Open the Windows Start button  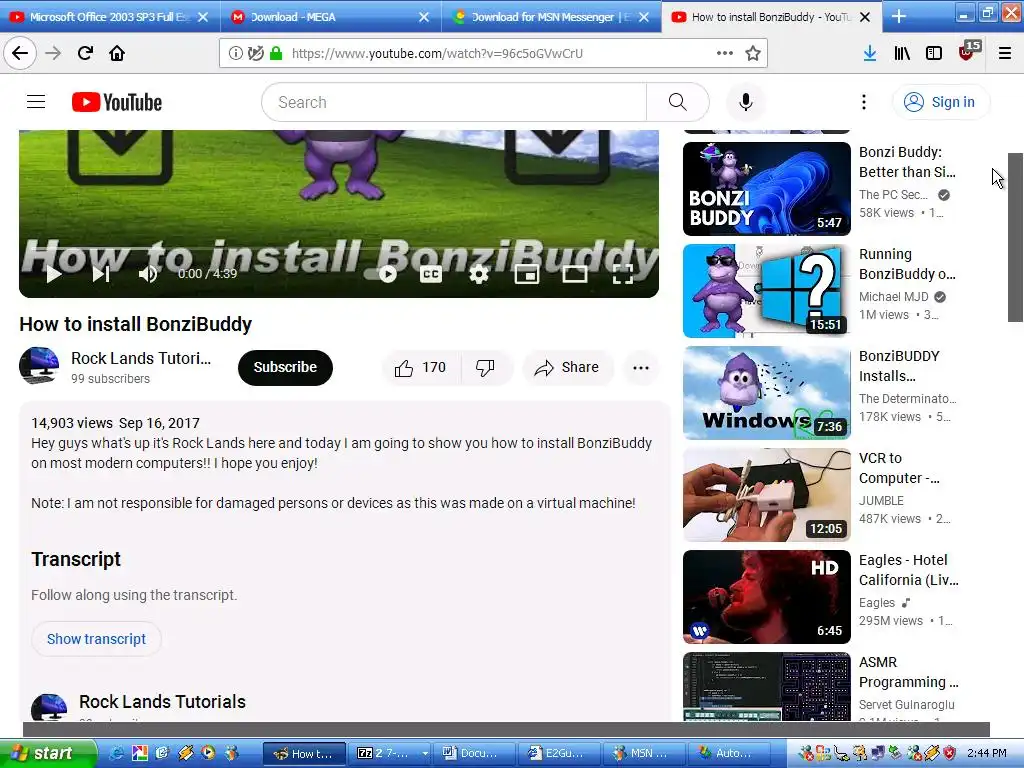tap(48, 753)
